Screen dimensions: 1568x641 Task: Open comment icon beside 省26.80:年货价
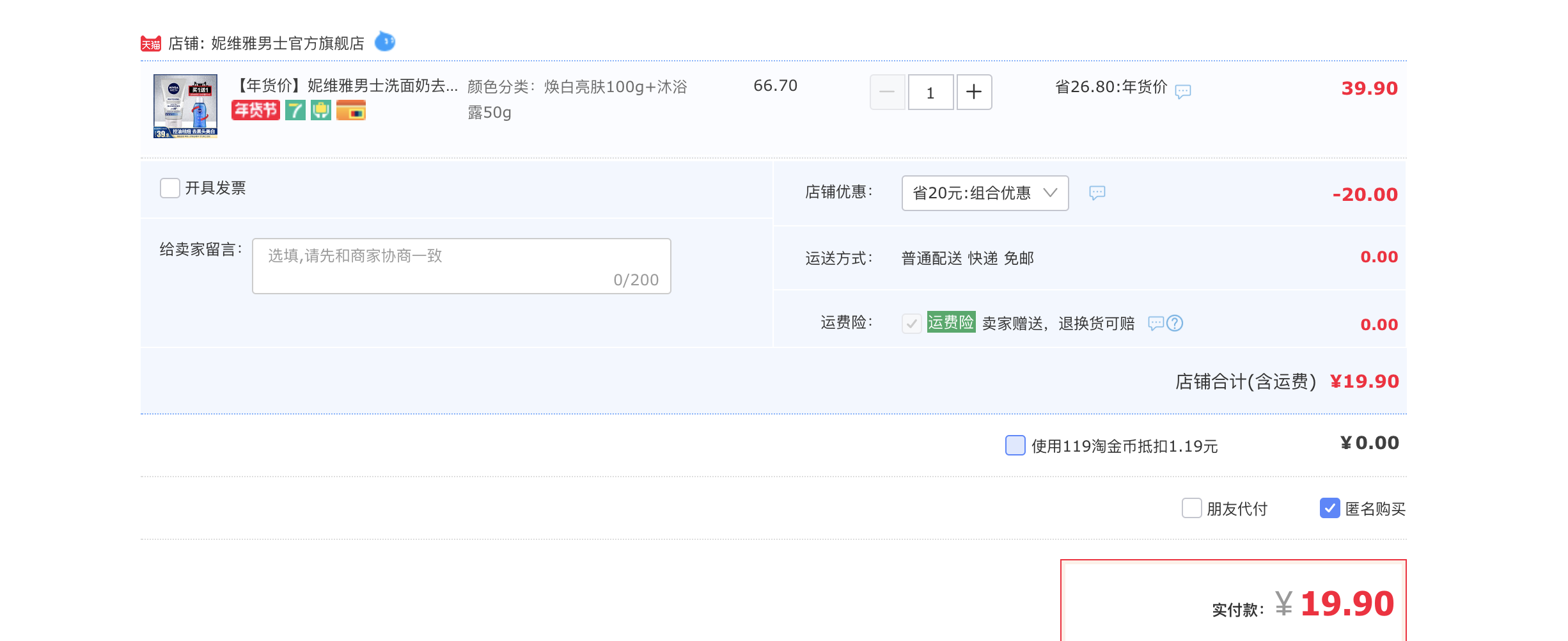[1183, 91]
